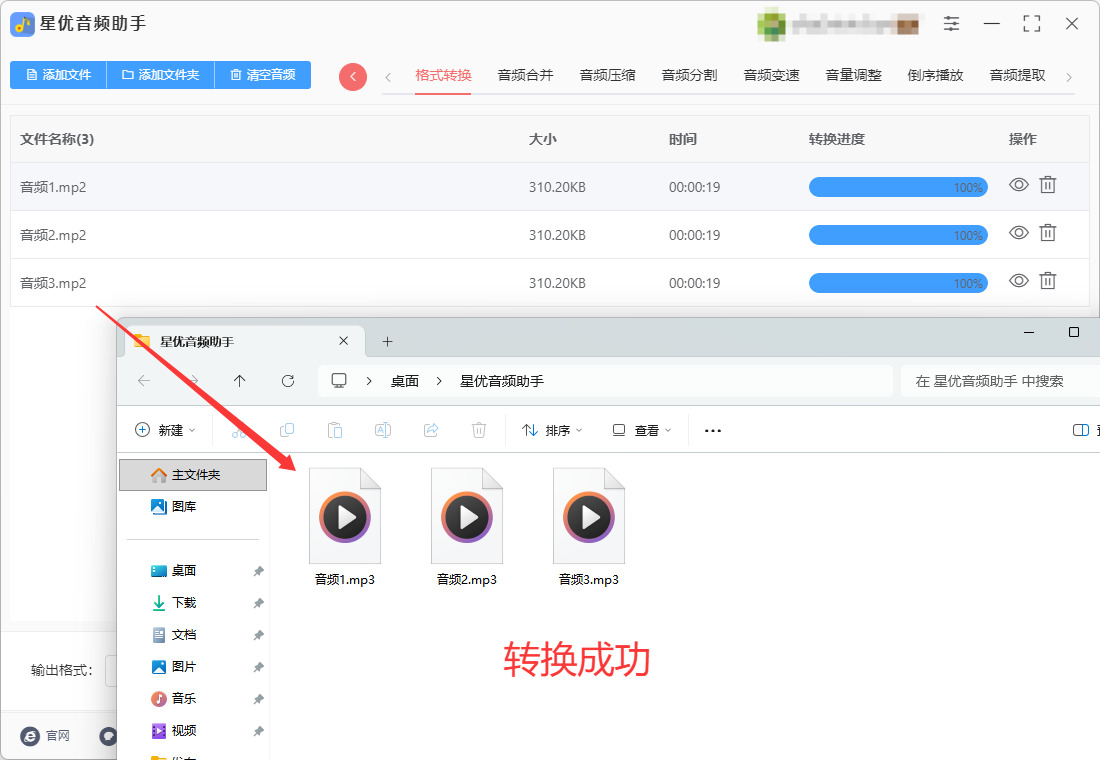1100x760 pixels.
Task: Open the three-dot more options menu in Explorer
Action: click(x=713, y=430)
